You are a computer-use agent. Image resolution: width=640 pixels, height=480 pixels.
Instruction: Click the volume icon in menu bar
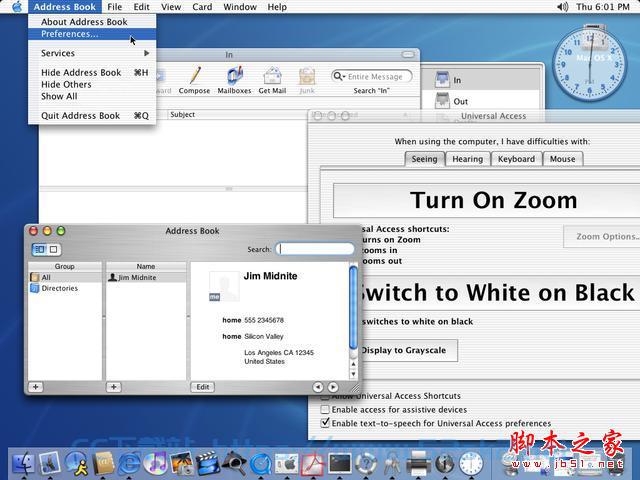(562, 7)
